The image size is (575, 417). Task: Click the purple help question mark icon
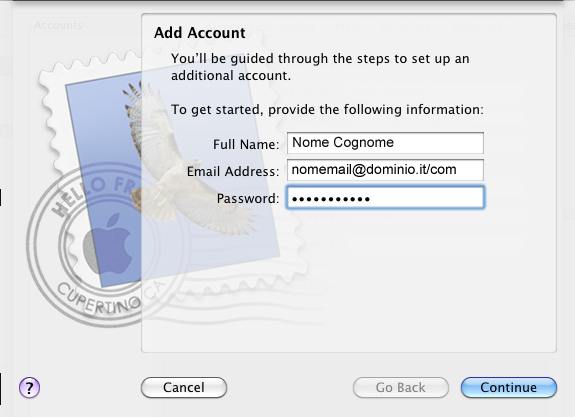29,388
